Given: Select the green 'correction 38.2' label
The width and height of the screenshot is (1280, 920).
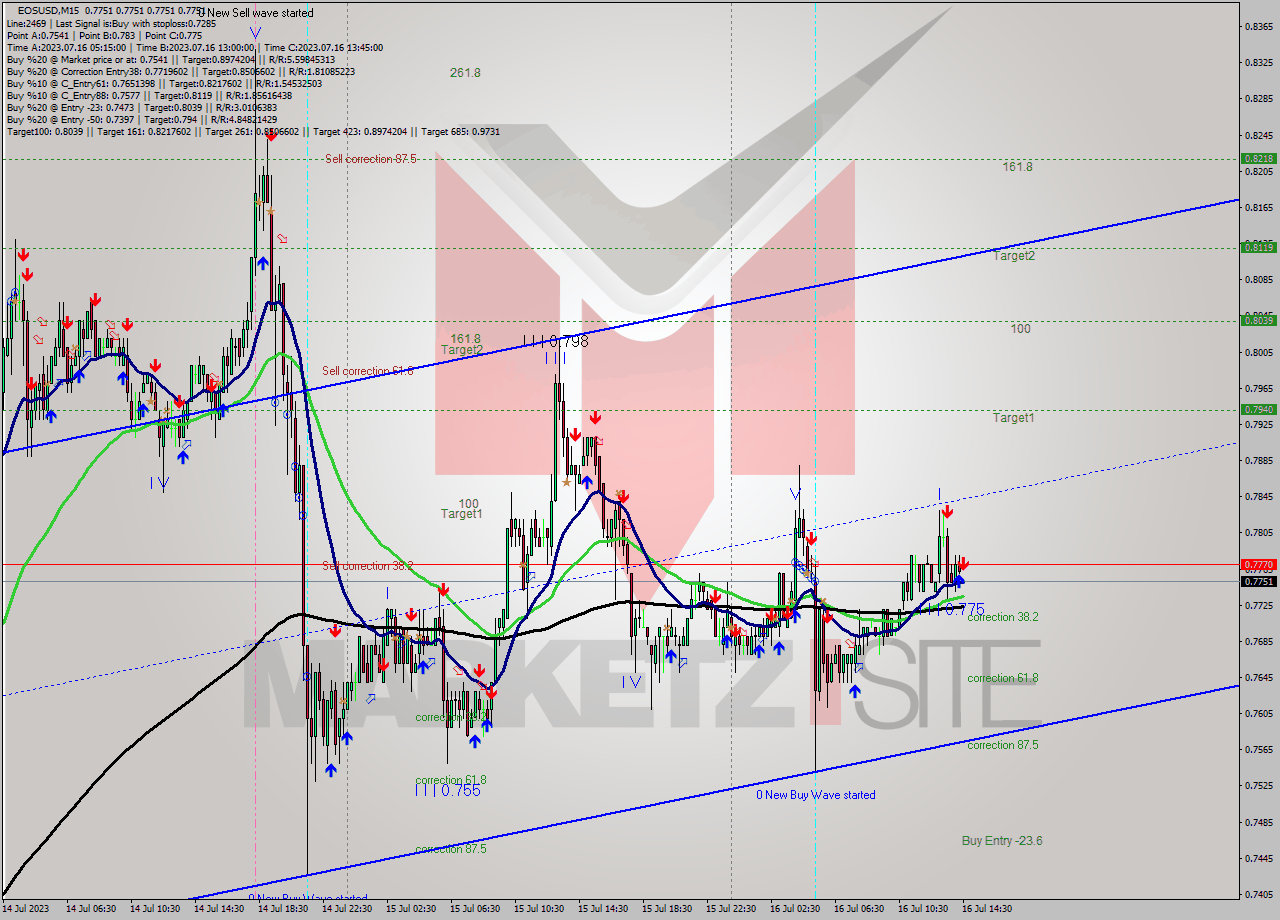Looking at the screenshot, I should pyautogui.click(x=1003, y=617).
